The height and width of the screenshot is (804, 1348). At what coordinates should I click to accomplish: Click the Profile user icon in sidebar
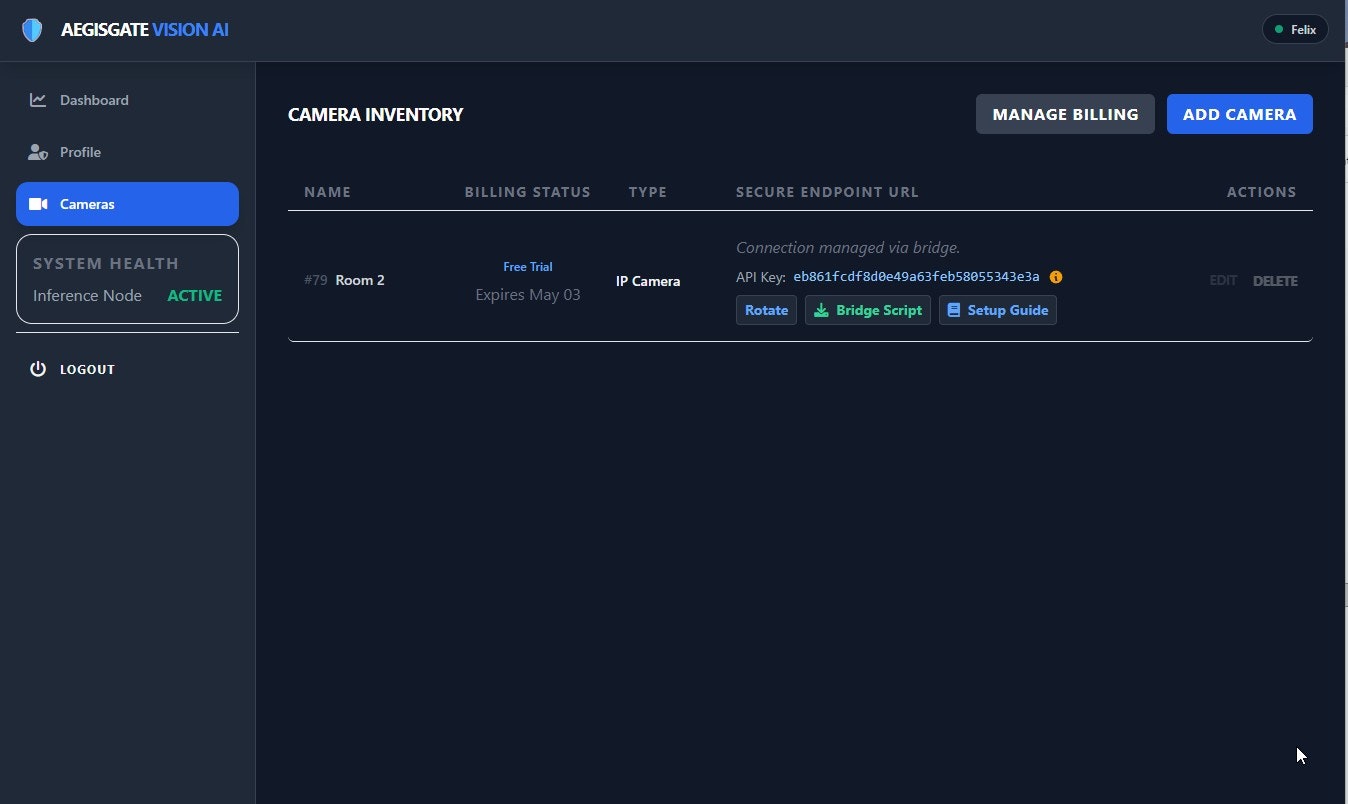pyautogui.click(x=38, y=152)
